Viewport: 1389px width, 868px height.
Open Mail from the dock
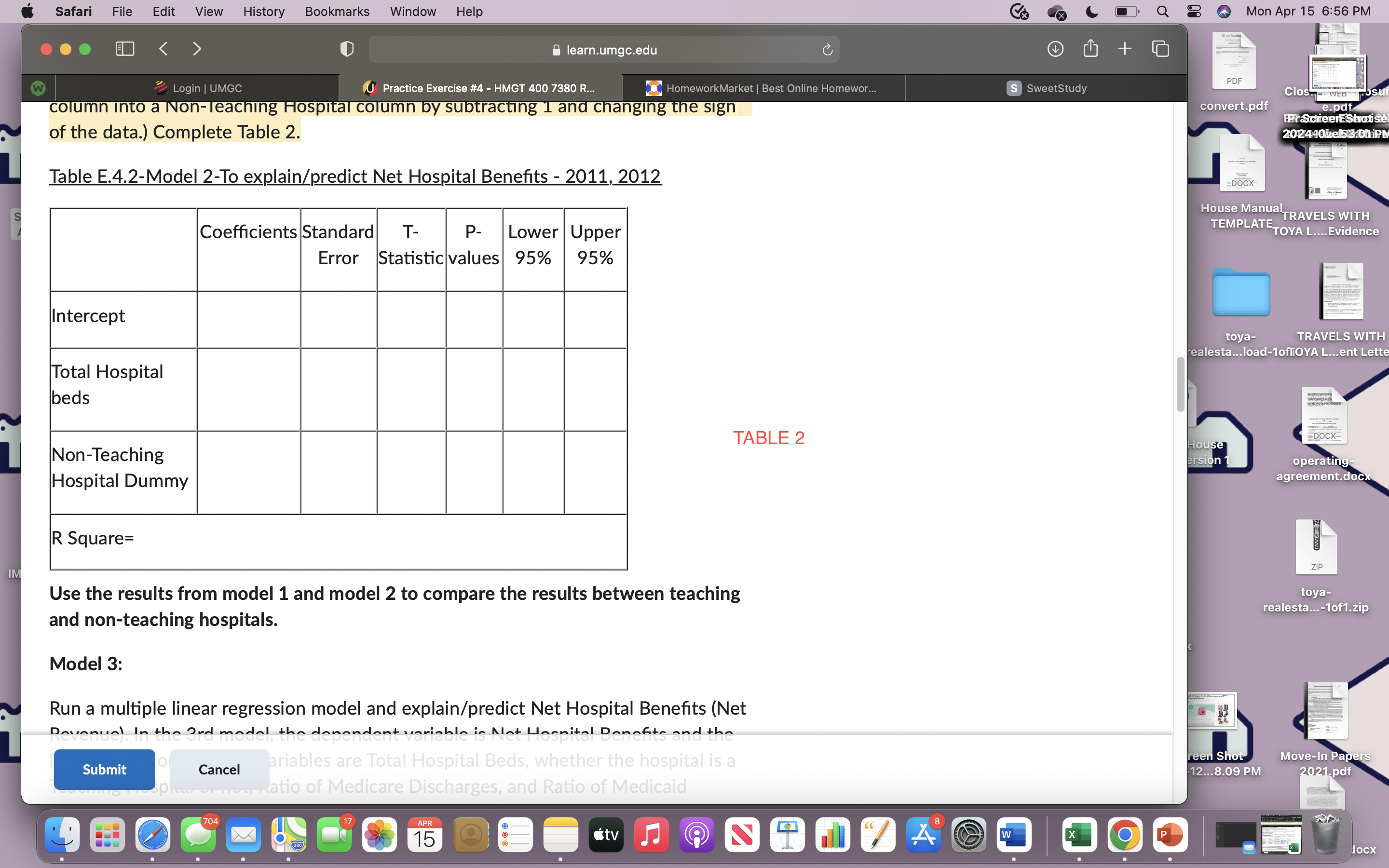click(x=244, y=835)
